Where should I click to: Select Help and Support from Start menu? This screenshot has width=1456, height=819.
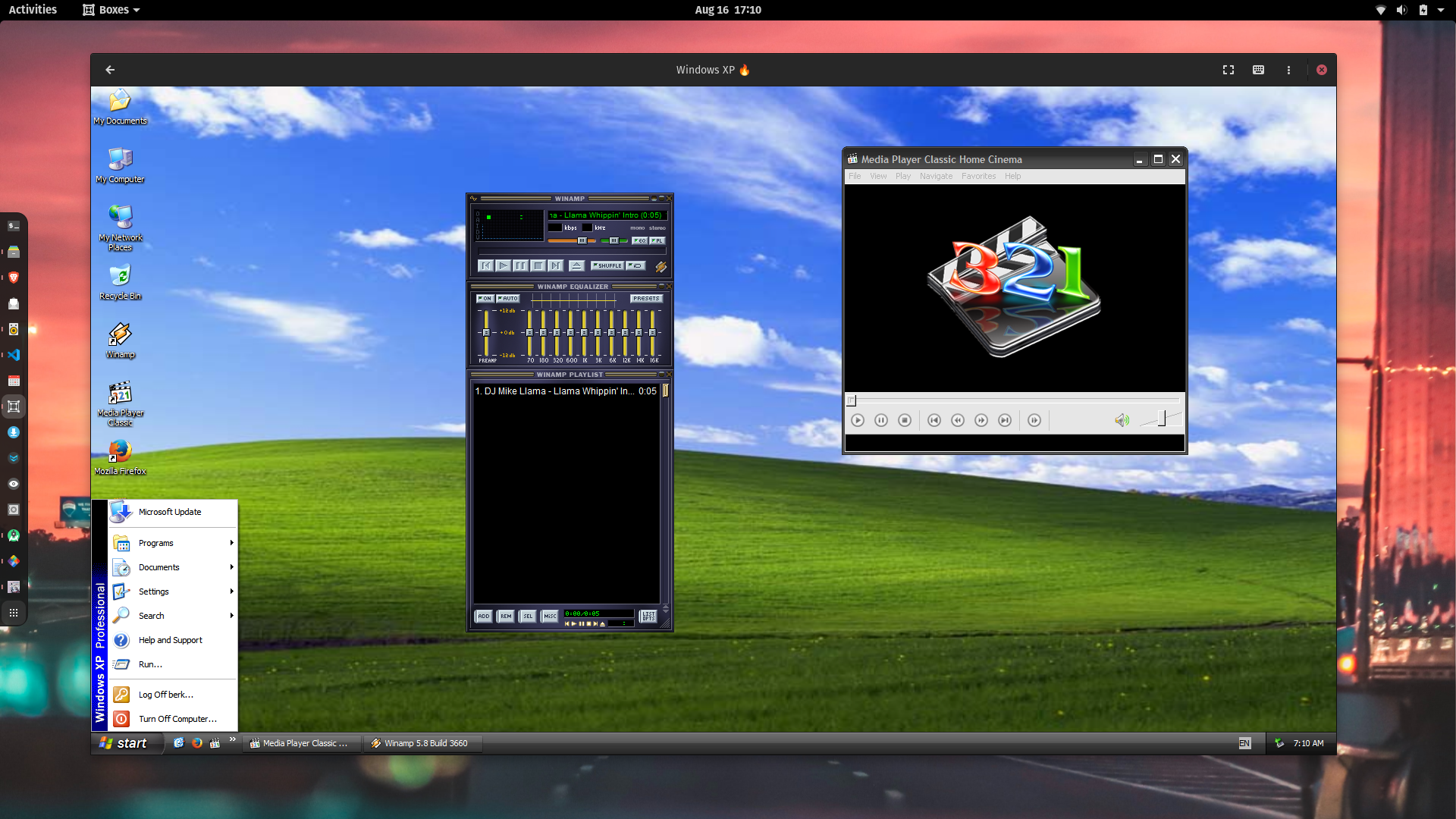170,640
